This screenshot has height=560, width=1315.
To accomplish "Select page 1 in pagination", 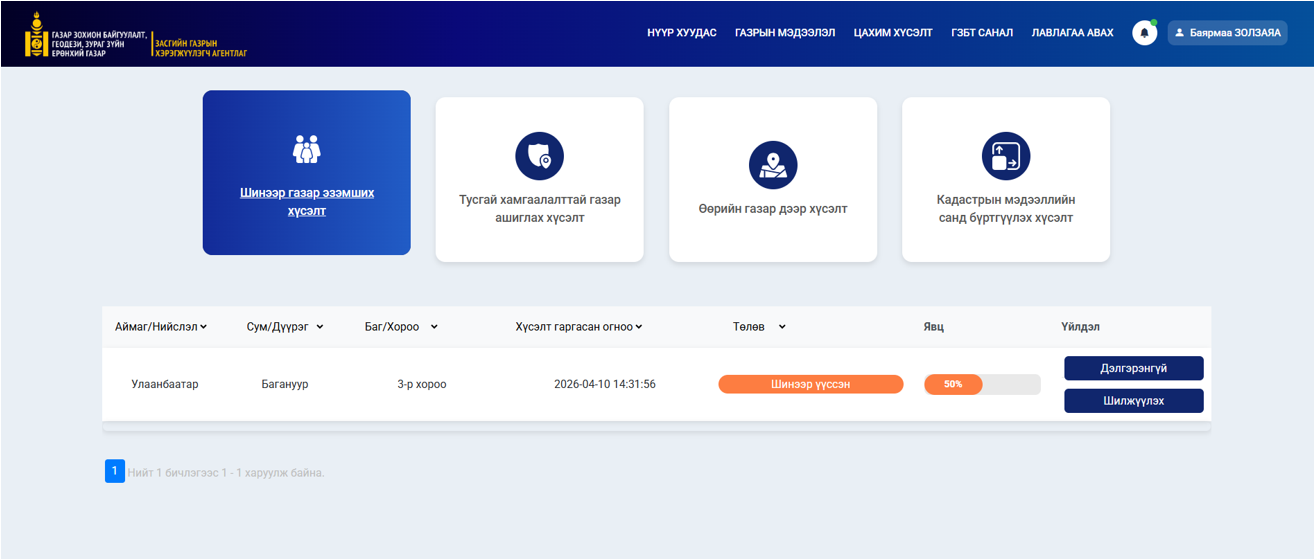I will click(114, 471).
